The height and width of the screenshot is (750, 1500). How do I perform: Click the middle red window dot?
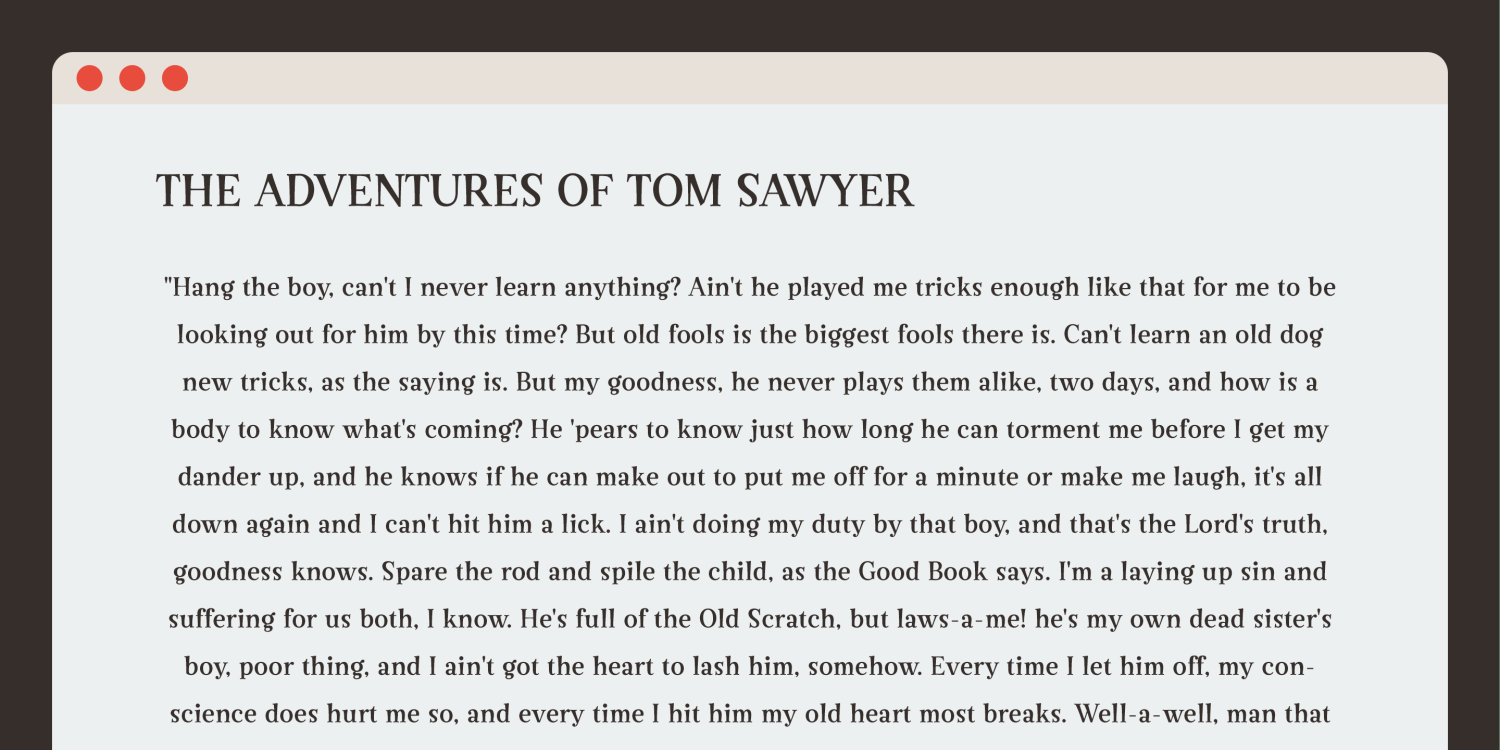[x=132, y=78]
